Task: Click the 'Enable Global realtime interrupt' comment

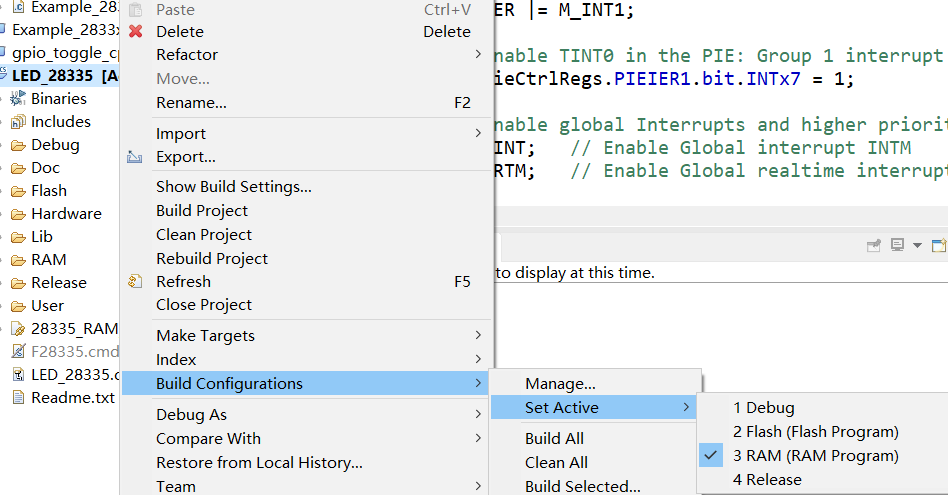Action: pos(759,171)
